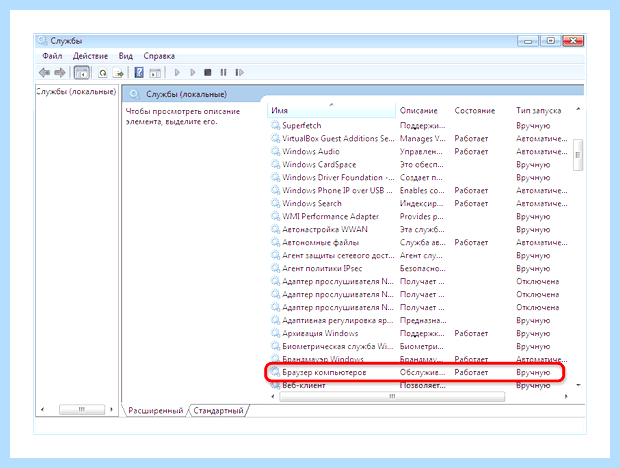Select the Windows Search service
The width and height of the screenshot is (620, 468).
point(419,204)
